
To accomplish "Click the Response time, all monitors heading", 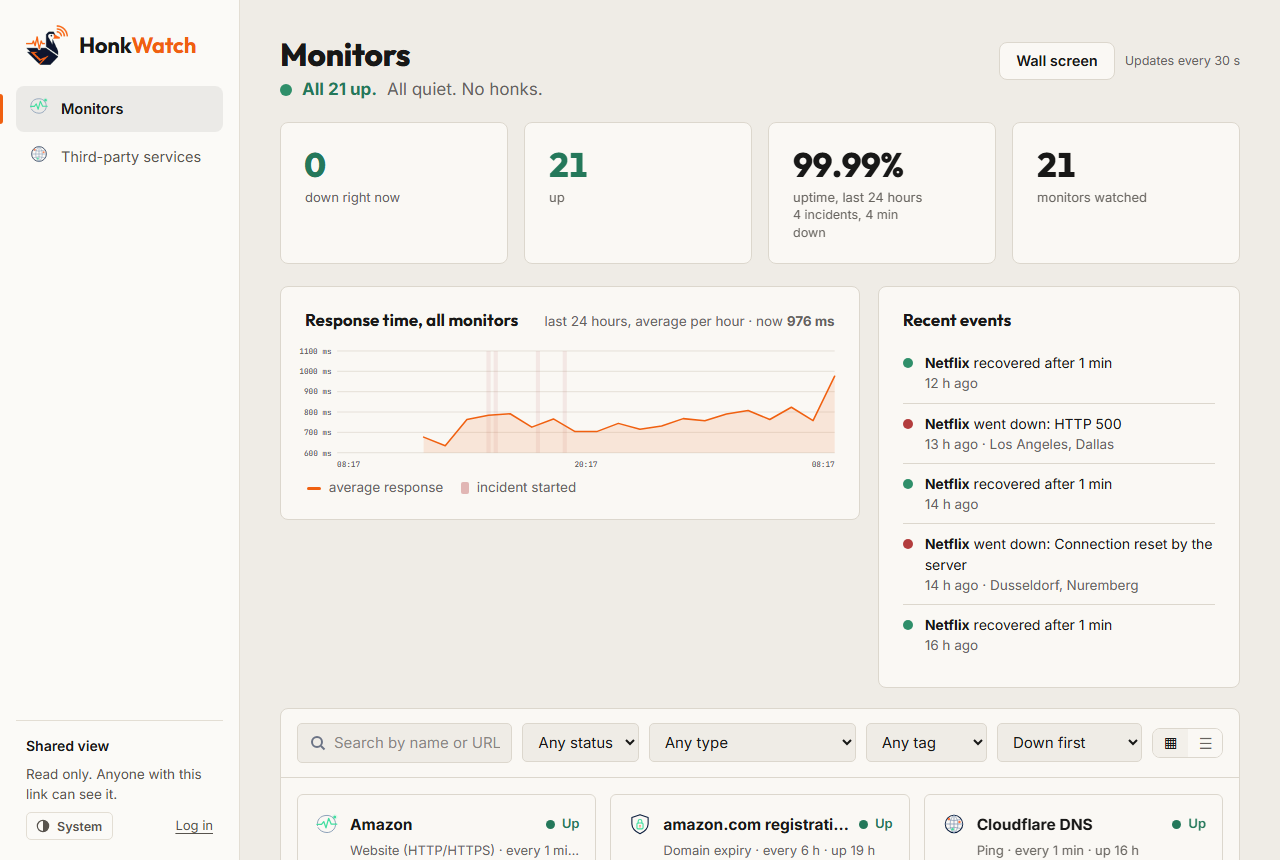I will (412, 321).
